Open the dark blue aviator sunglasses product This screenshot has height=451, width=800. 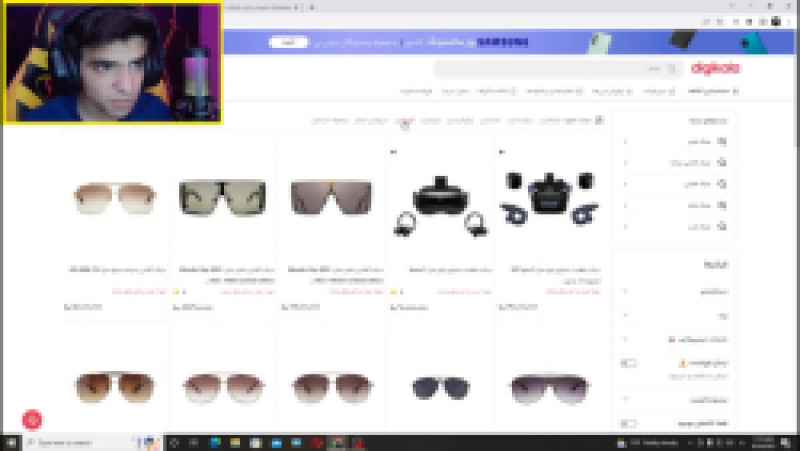point(441,388)
